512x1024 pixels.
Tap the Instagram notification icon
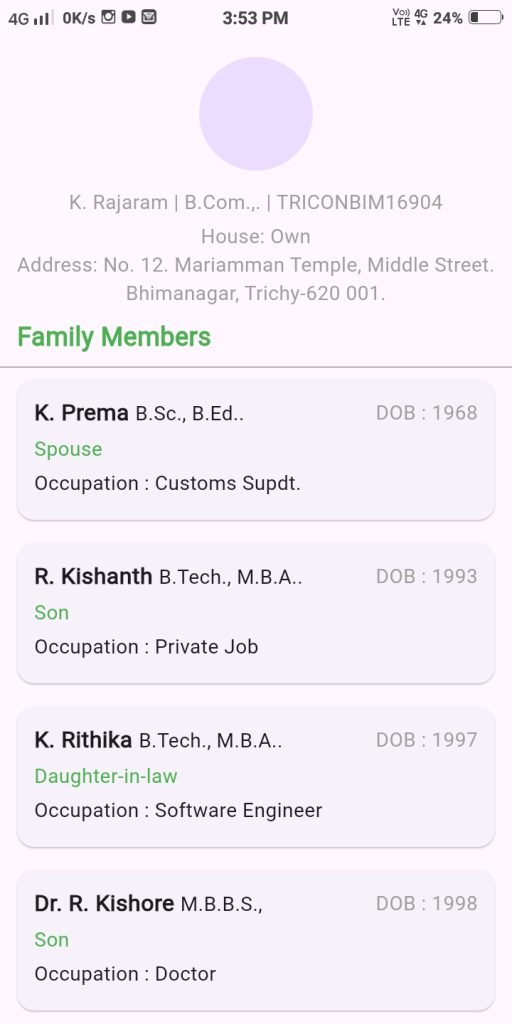[108, 18]
